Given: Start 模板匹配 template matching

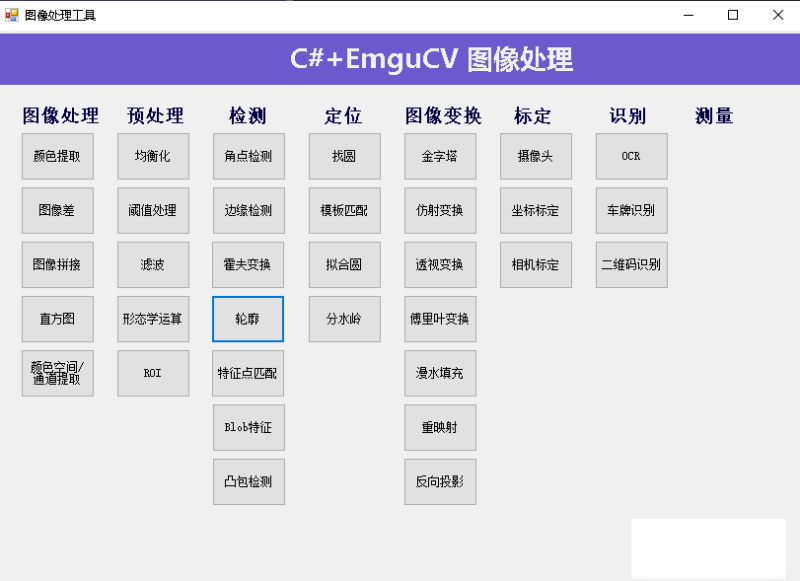Looking at the screenshot, I should pyautogui.click(x=344, y=211).
